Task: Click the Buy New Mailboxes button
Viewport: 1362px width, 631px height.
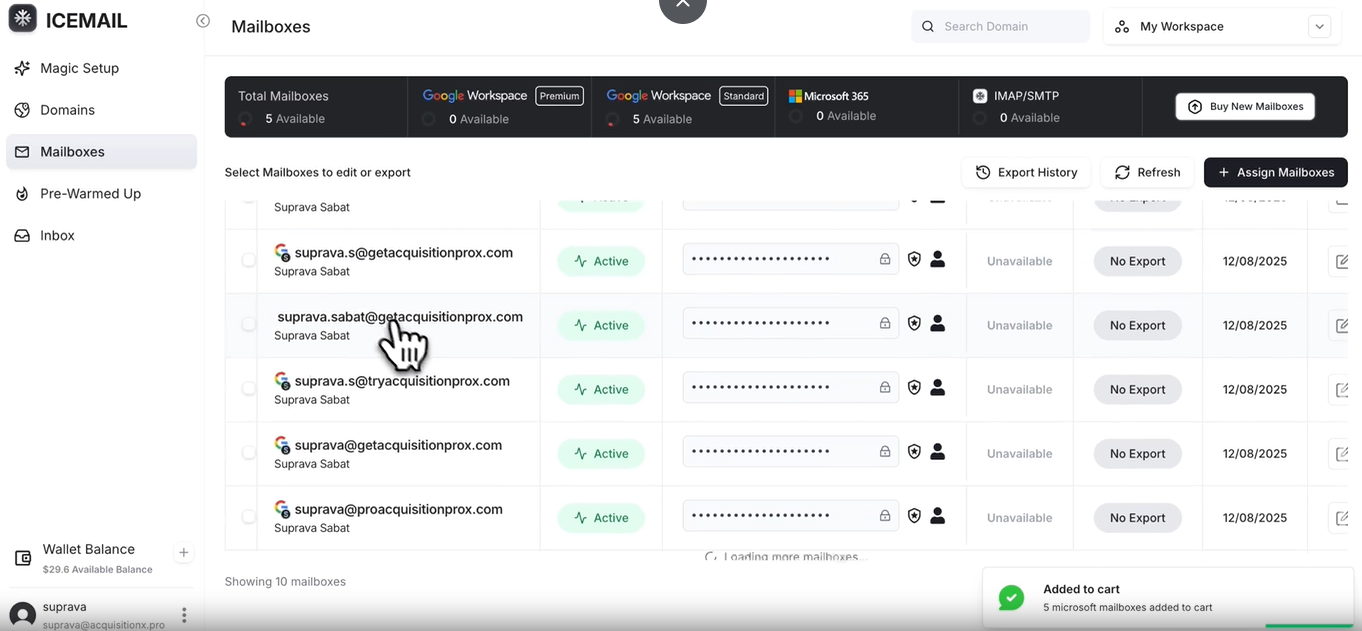Action: (x=1245, y=107)
